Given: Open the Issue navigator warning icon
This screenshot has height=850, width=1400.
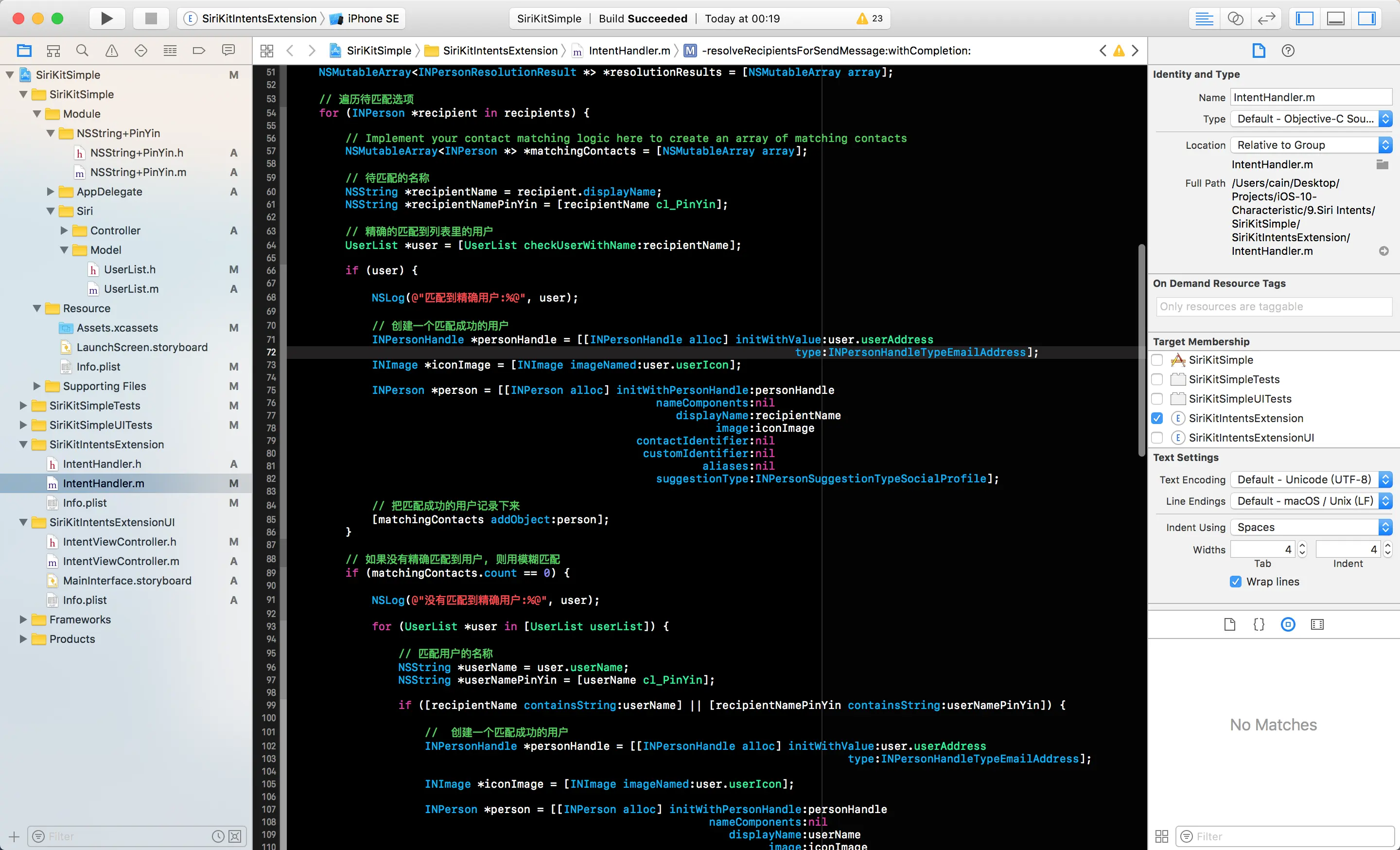Looking at the screenshot, I should pyautogui.click(x=112, y=51).
